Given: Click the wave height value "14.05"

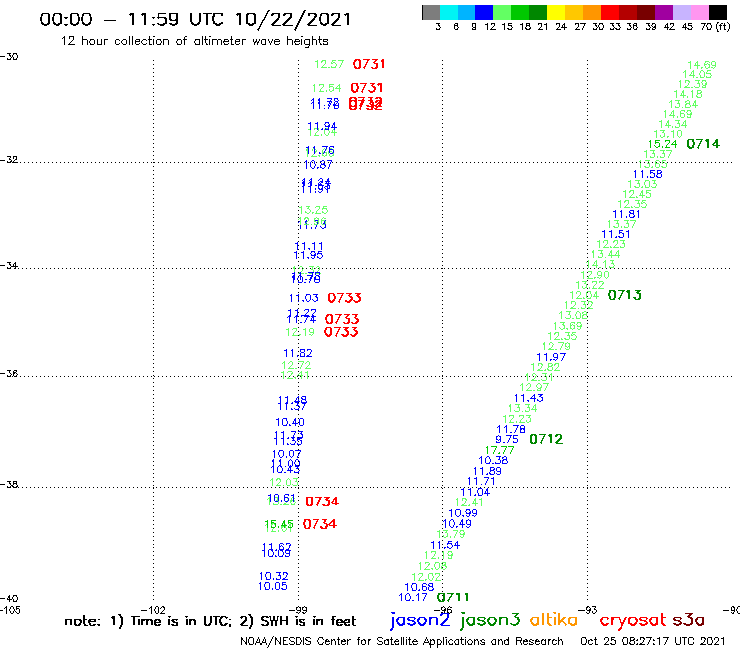Looking at the screenshot, I should point(697,75).
